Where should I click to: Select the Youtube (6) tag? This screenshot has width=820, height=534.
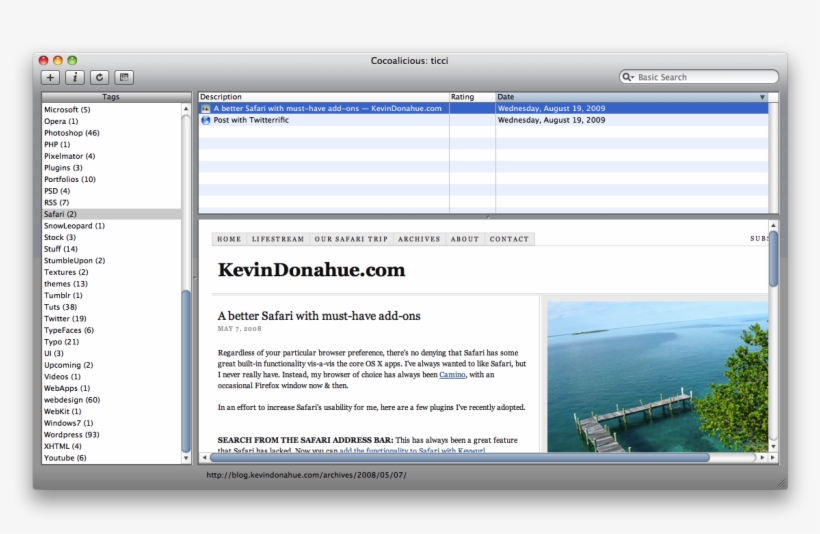(x=111, y=458)
